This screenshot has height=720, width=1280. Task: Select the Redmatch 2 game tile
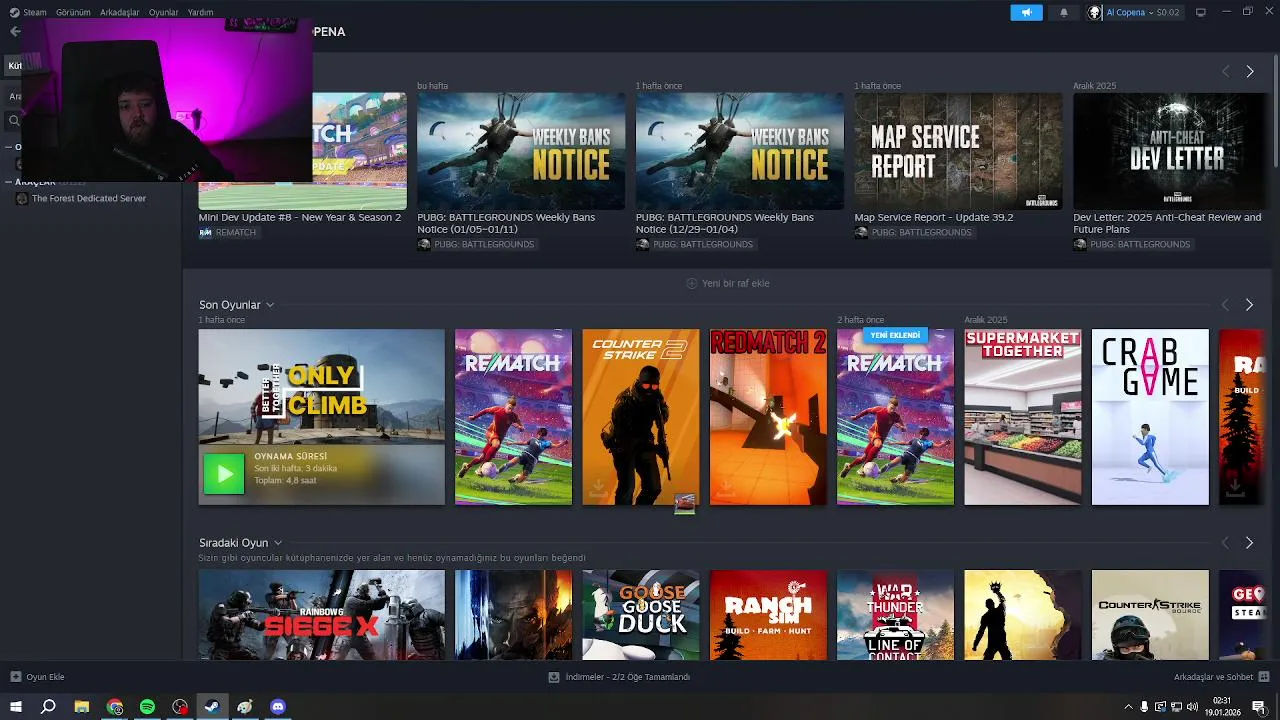(768, 417)
